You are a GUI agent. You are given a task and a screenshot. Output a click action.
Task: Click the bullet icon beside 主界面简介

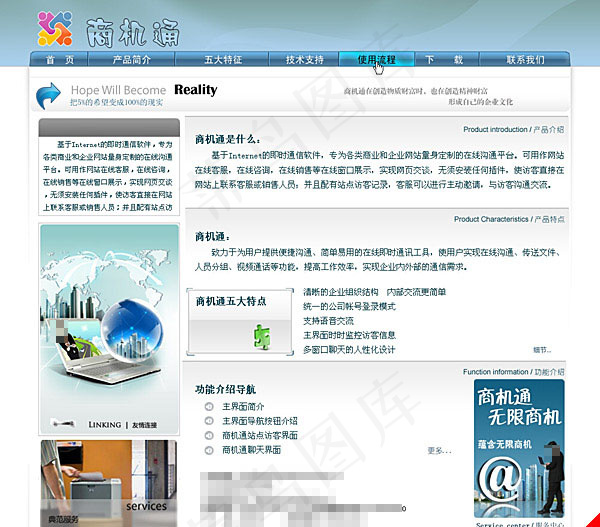pyautogui.click(x=209, y=406)
